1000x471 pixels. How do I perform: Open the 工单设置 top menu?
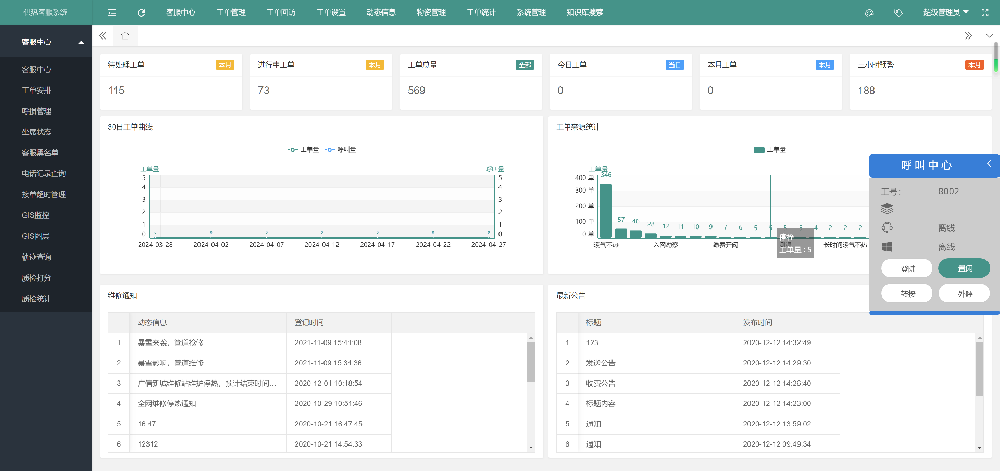[331, 12]
